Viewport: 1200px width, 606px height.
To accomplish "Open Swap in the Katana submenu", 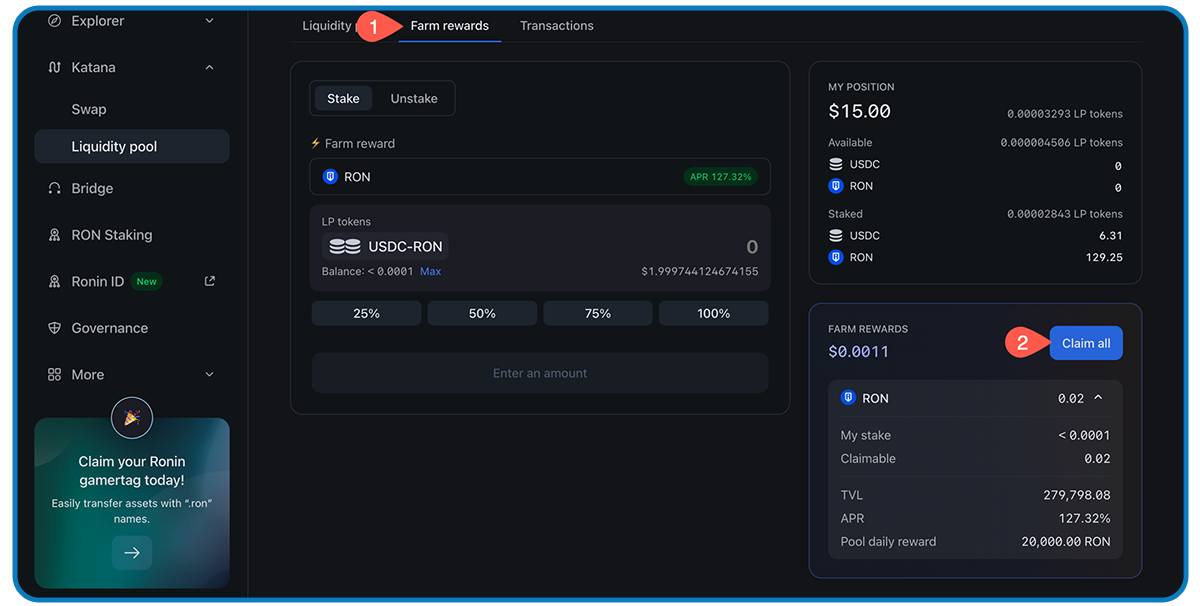I will [89, 109].
